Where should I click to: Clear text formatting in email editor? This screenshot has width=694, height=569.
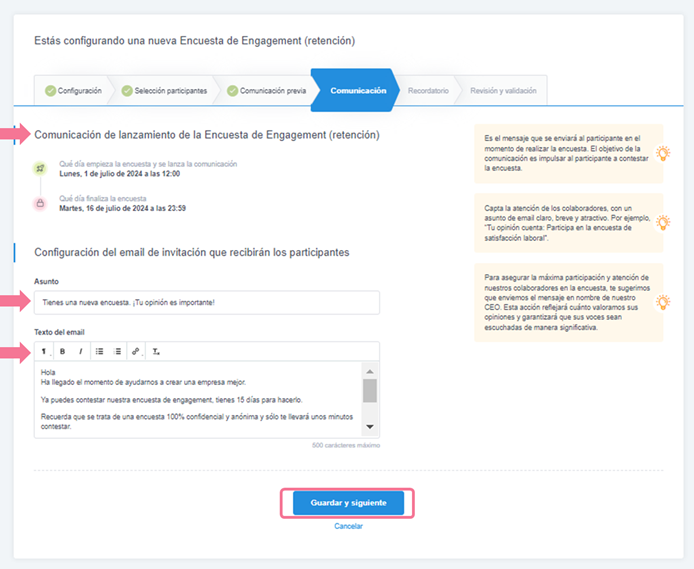[156, 352]
